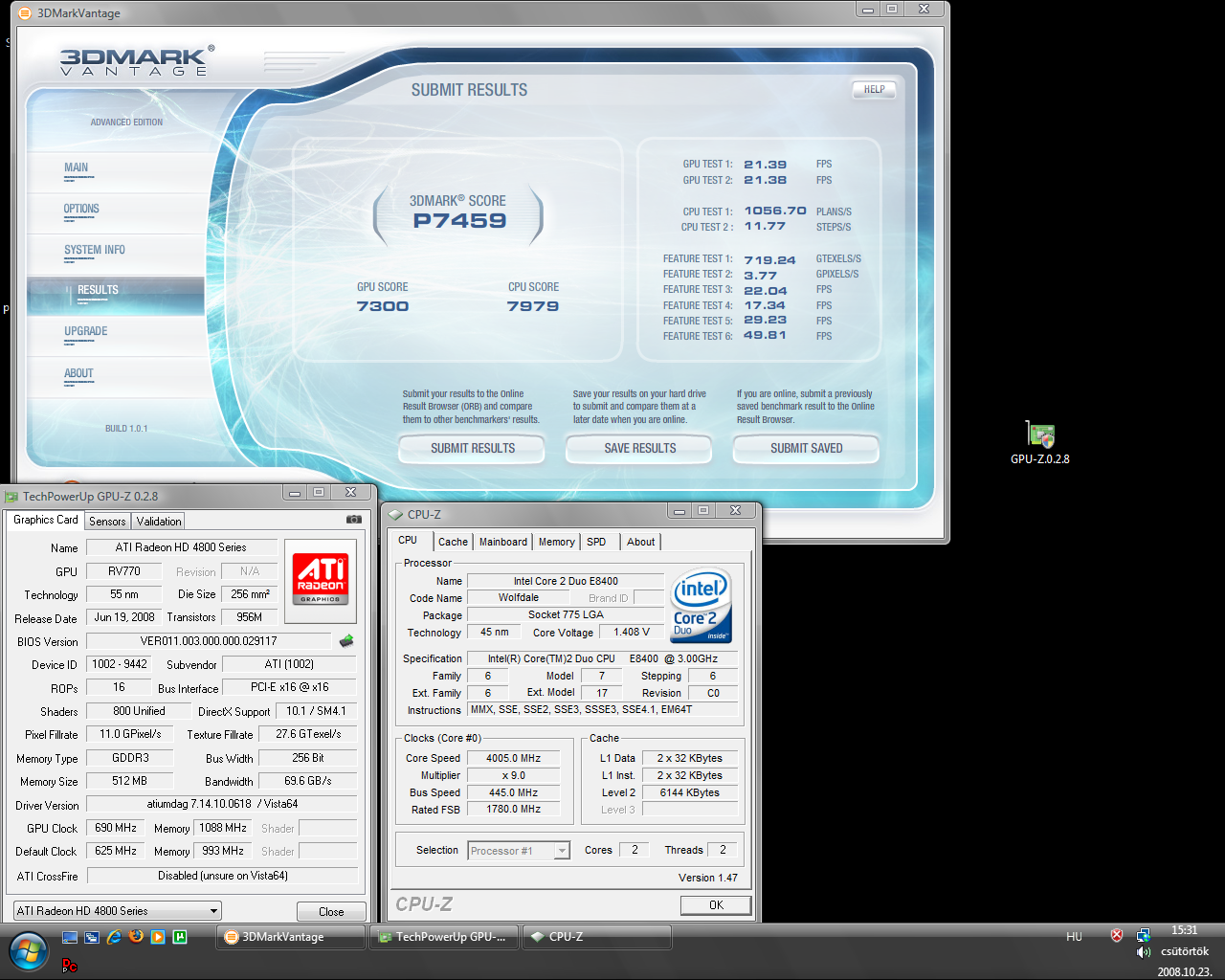Click the HU language indicator in tray
The height and width of the screenshot is (980, 1225).
click(1074, 937)
